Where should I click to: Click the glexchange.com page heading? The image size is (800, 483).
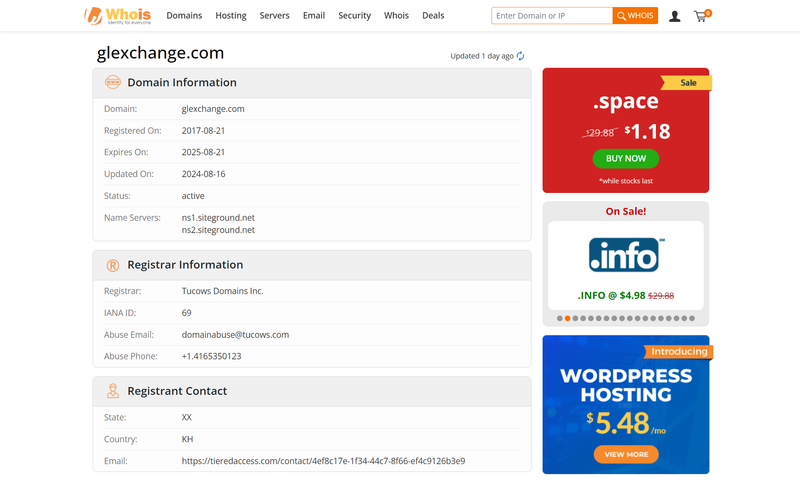[160, 53]
